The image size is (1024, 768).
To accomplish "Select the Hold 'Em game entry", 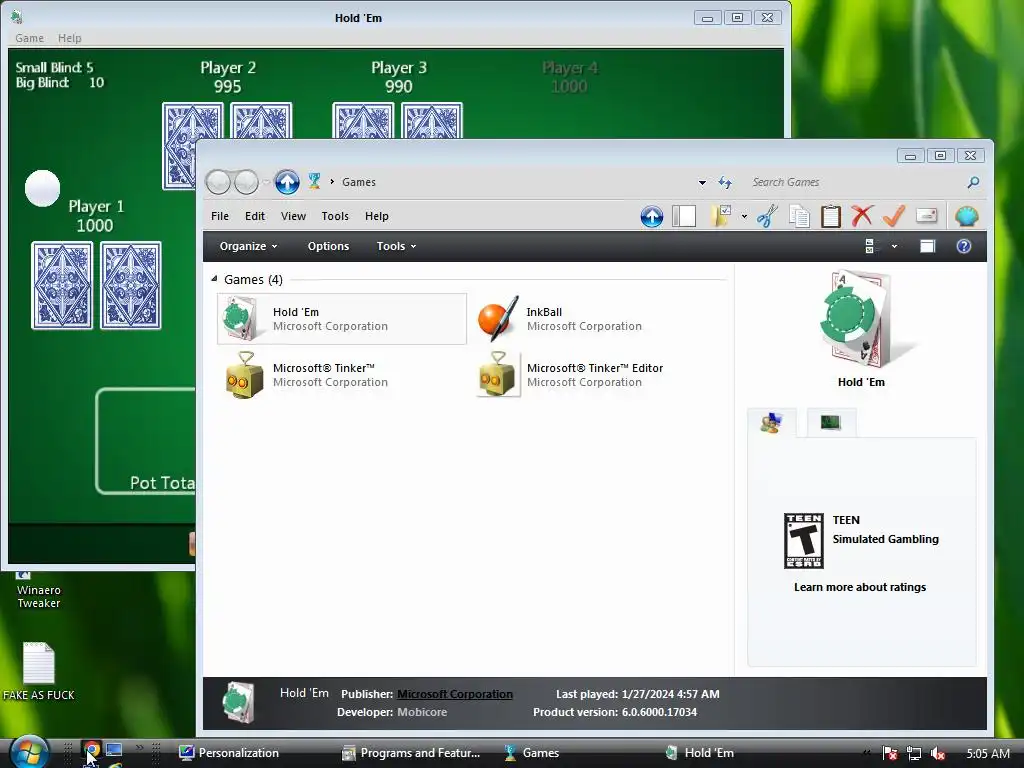I will point(342,319).
